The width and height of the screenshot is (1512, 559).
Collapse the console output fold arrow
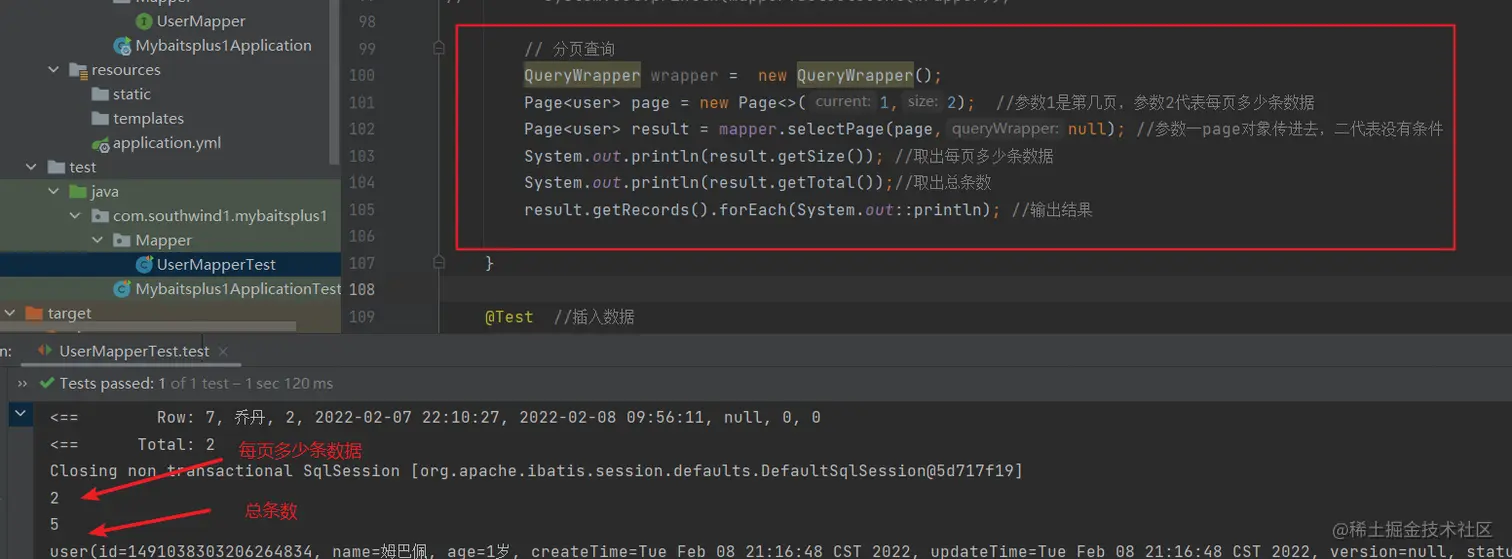tap(21, 416)
